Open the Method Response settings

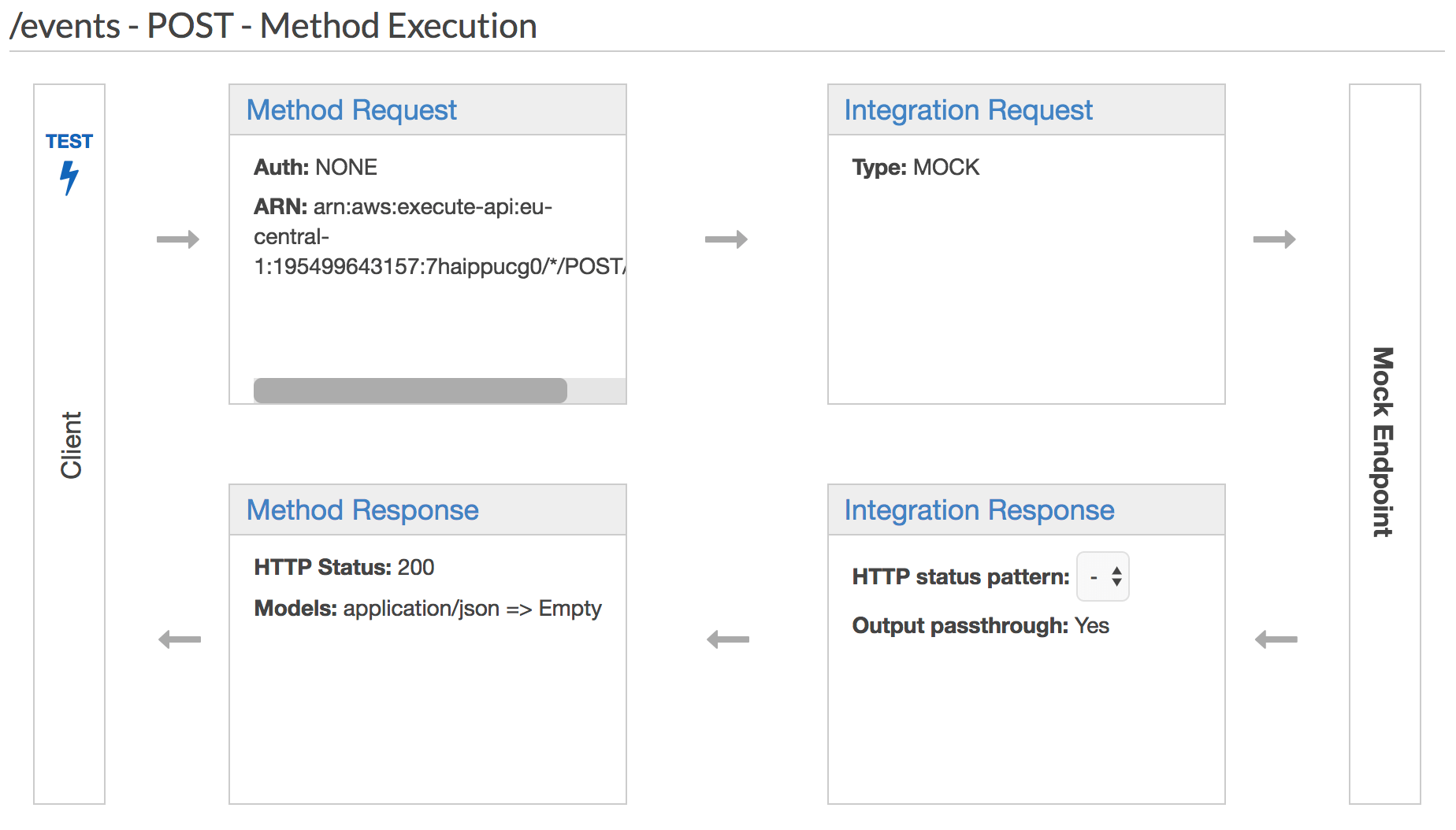point(362,510)
